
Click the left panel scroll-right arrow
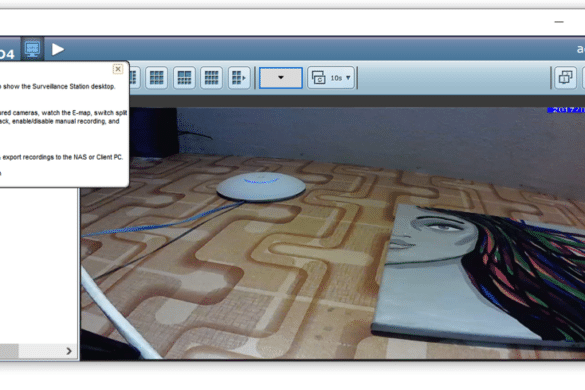69,351
